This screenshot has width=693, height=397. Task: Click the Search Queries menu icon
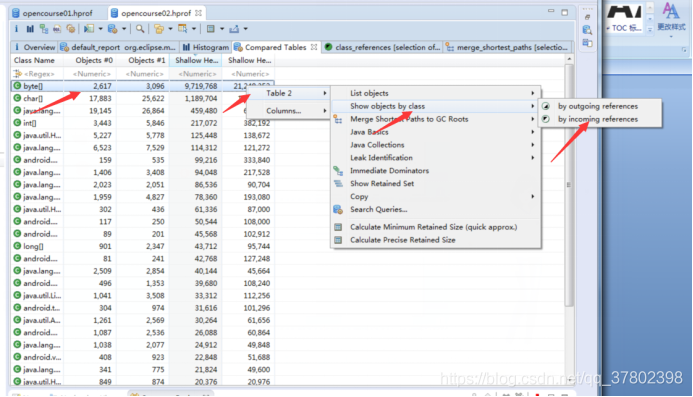338,210
